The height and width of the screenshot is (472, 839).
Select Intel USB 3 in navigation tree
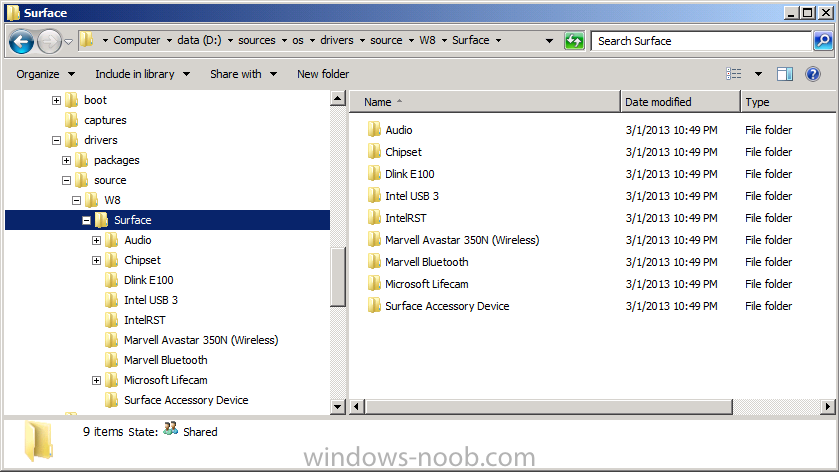[x=151, y=300]
